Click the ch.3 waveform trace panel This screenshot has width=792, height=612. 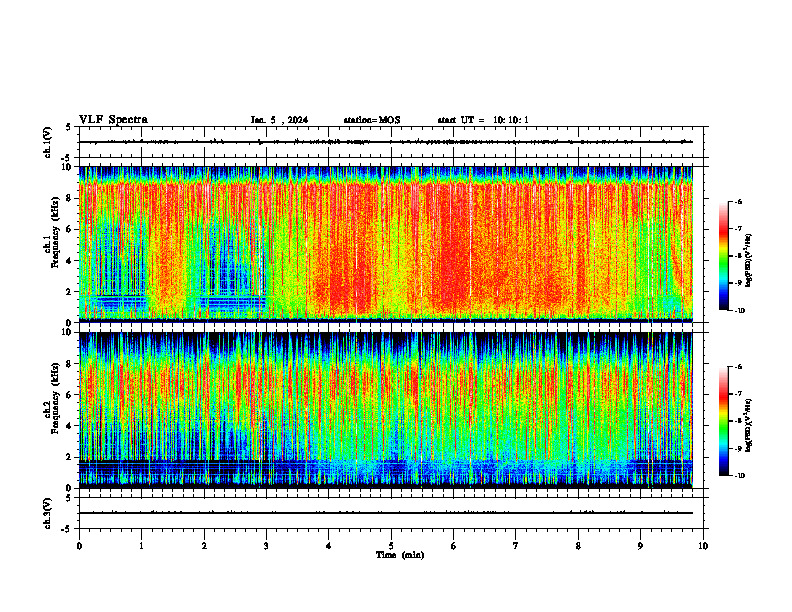pos(391,513)
